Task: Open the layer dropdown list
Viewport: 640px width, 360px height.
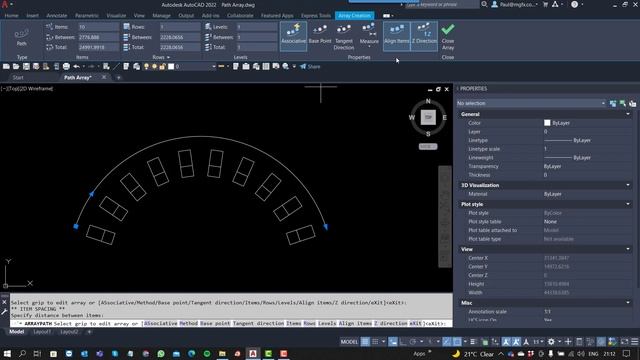Action: click(213, 67)
